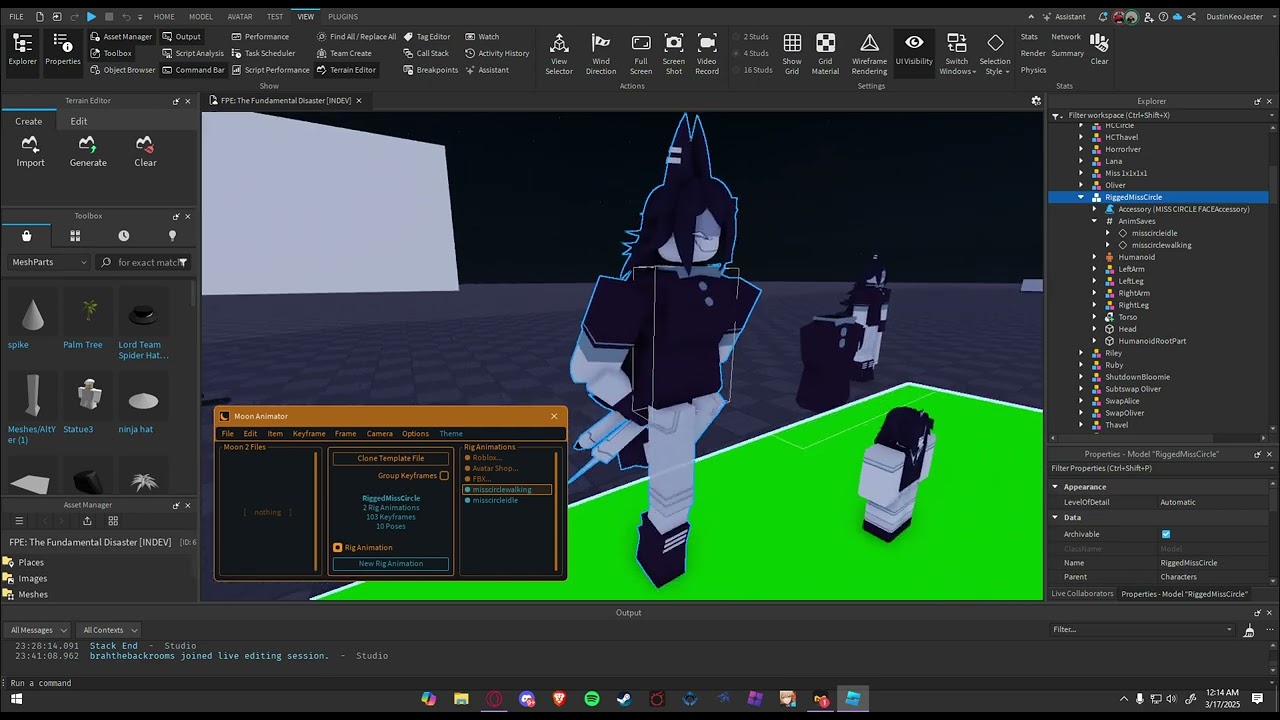
Task: Expand the Humanoid tree item
Action: 1095,257
